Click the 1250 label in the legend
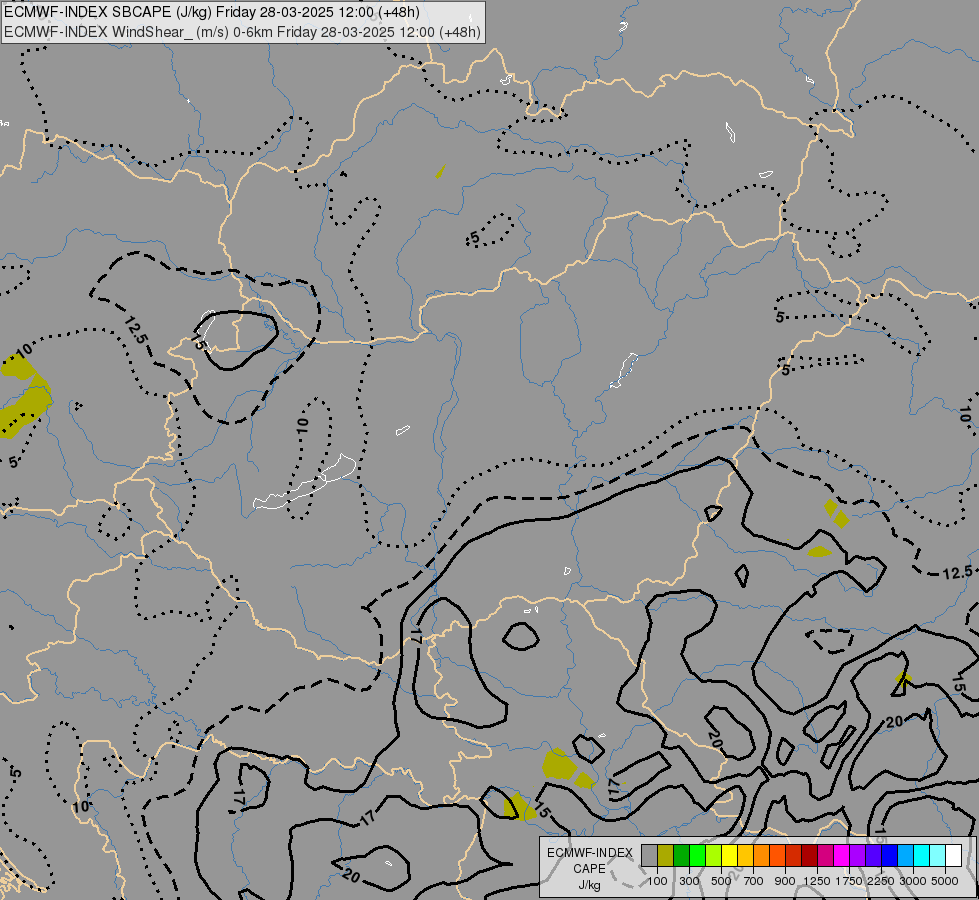 (817, 881)
